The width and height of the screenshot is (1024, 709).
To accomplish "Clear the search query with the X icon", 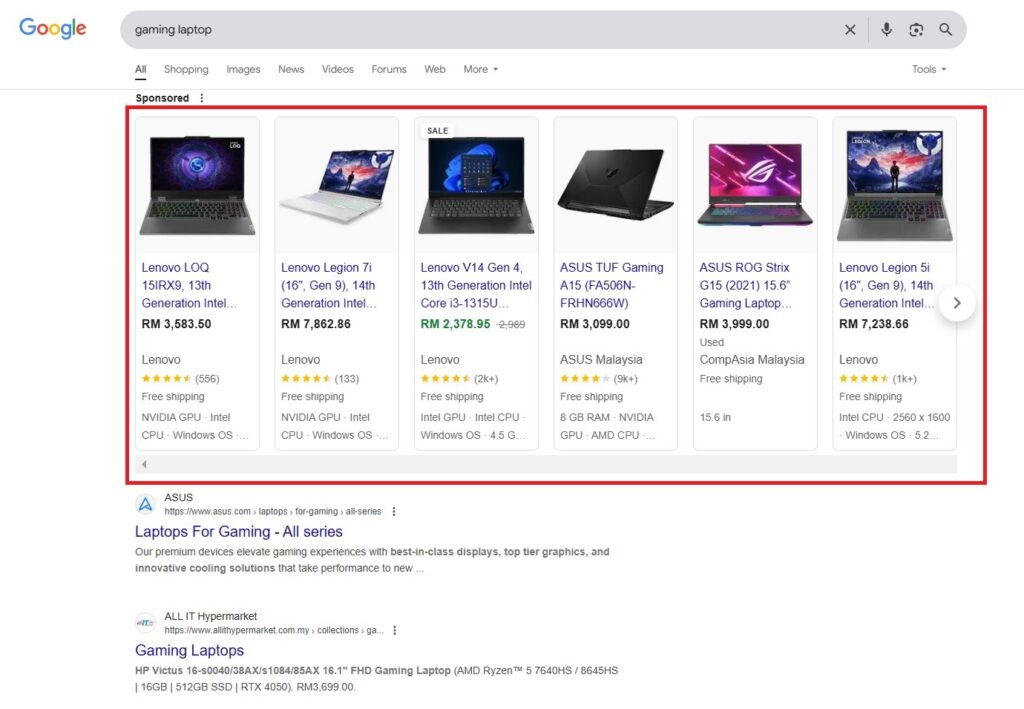I will click(x=850, y=29).
